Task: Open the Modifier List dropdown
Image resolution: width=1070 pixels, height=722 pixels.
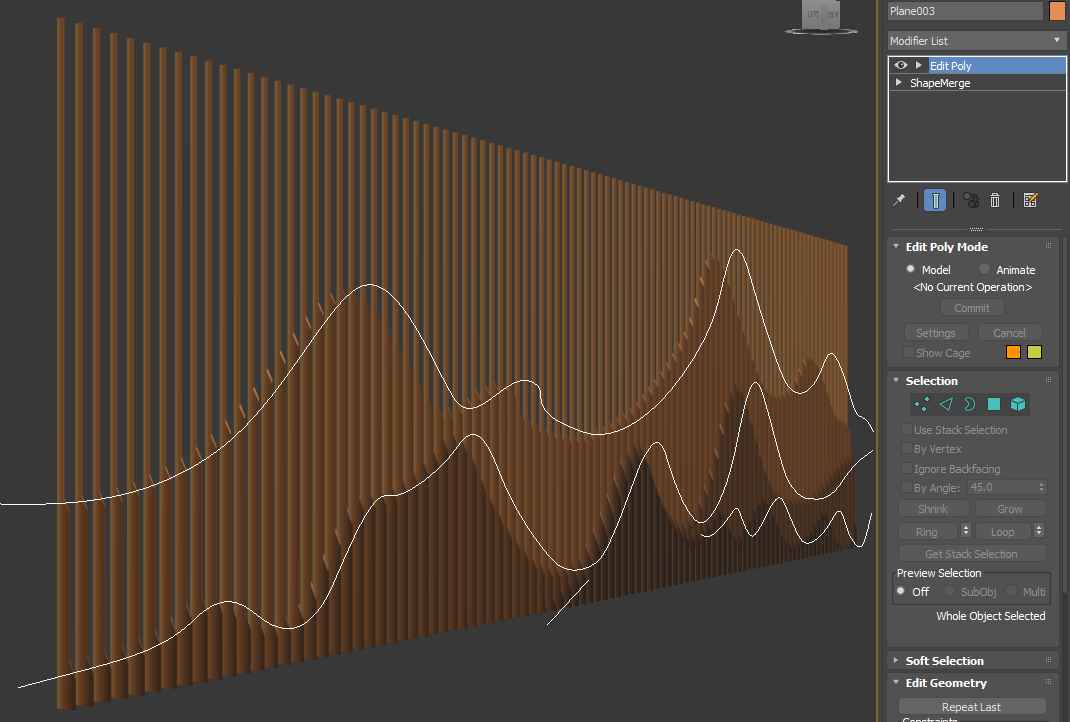Action: tap(977, 41)
